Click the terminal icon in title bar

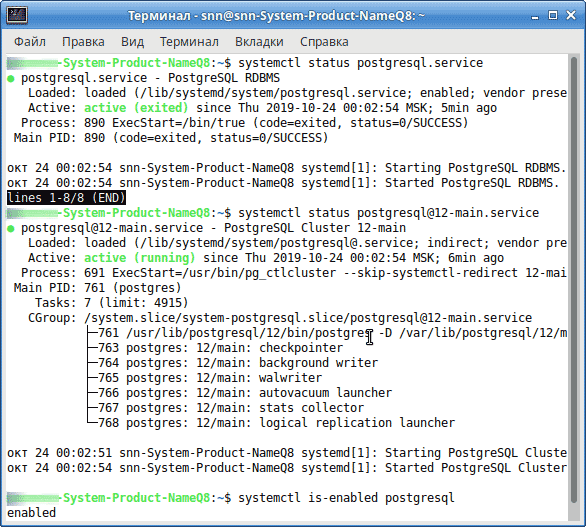pos(17,15)
